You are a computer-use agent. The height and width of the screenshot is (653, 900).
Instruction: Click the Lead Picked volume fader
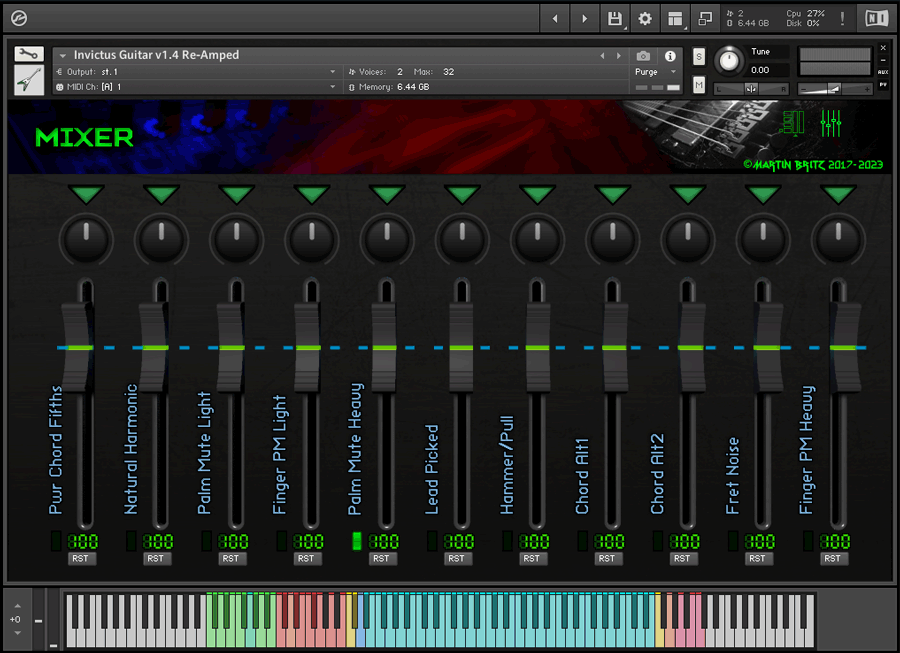pos(461,348)
